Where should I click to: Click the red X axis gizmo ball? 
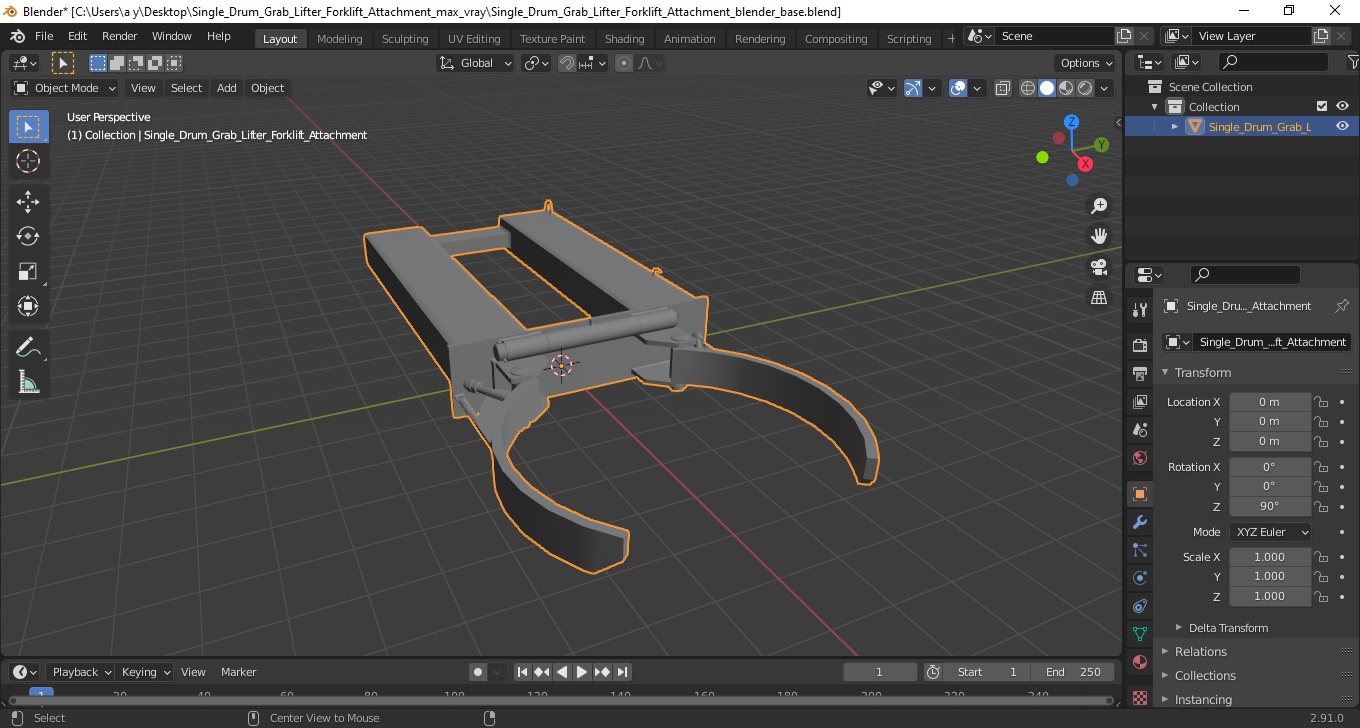click(x=1085, y=164)
